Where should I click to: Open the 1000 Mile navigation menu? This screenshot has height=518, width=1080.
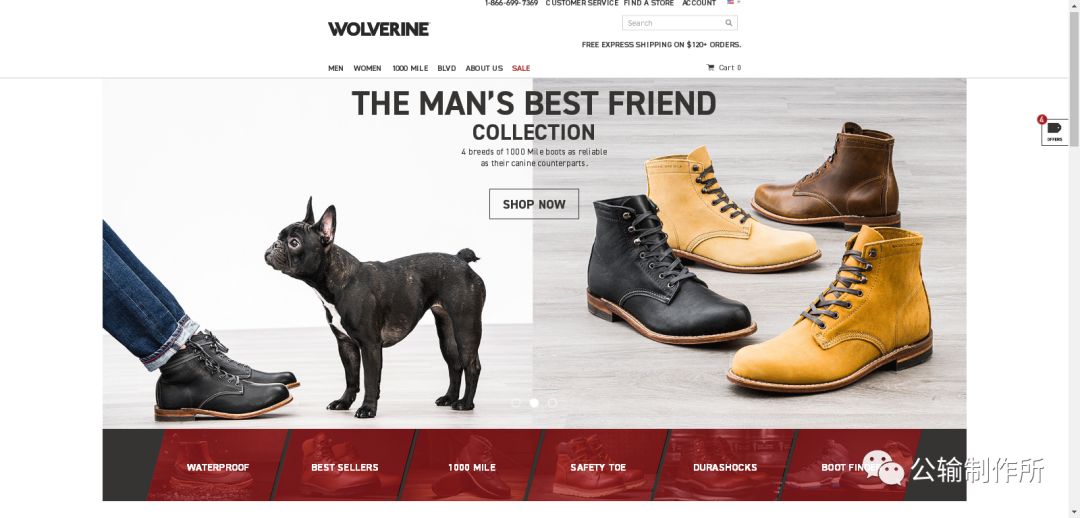pos(410,68)
